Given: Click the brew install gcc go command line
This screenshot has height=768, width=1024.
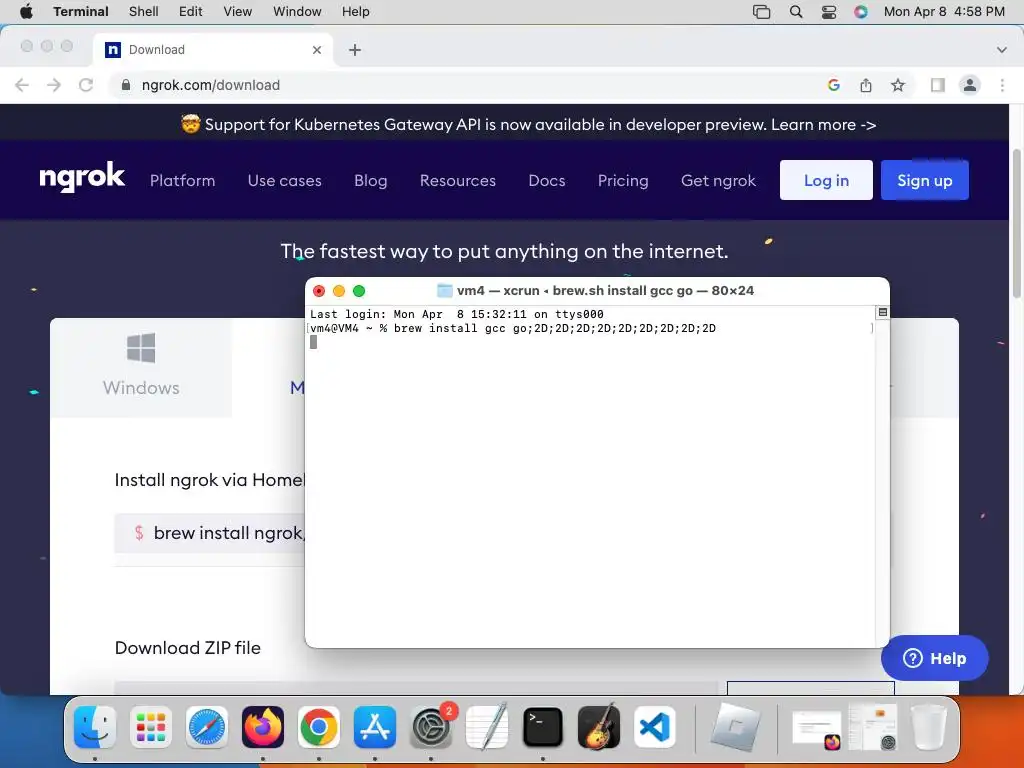Looking at the screenshot, I should tap(513, 328).
